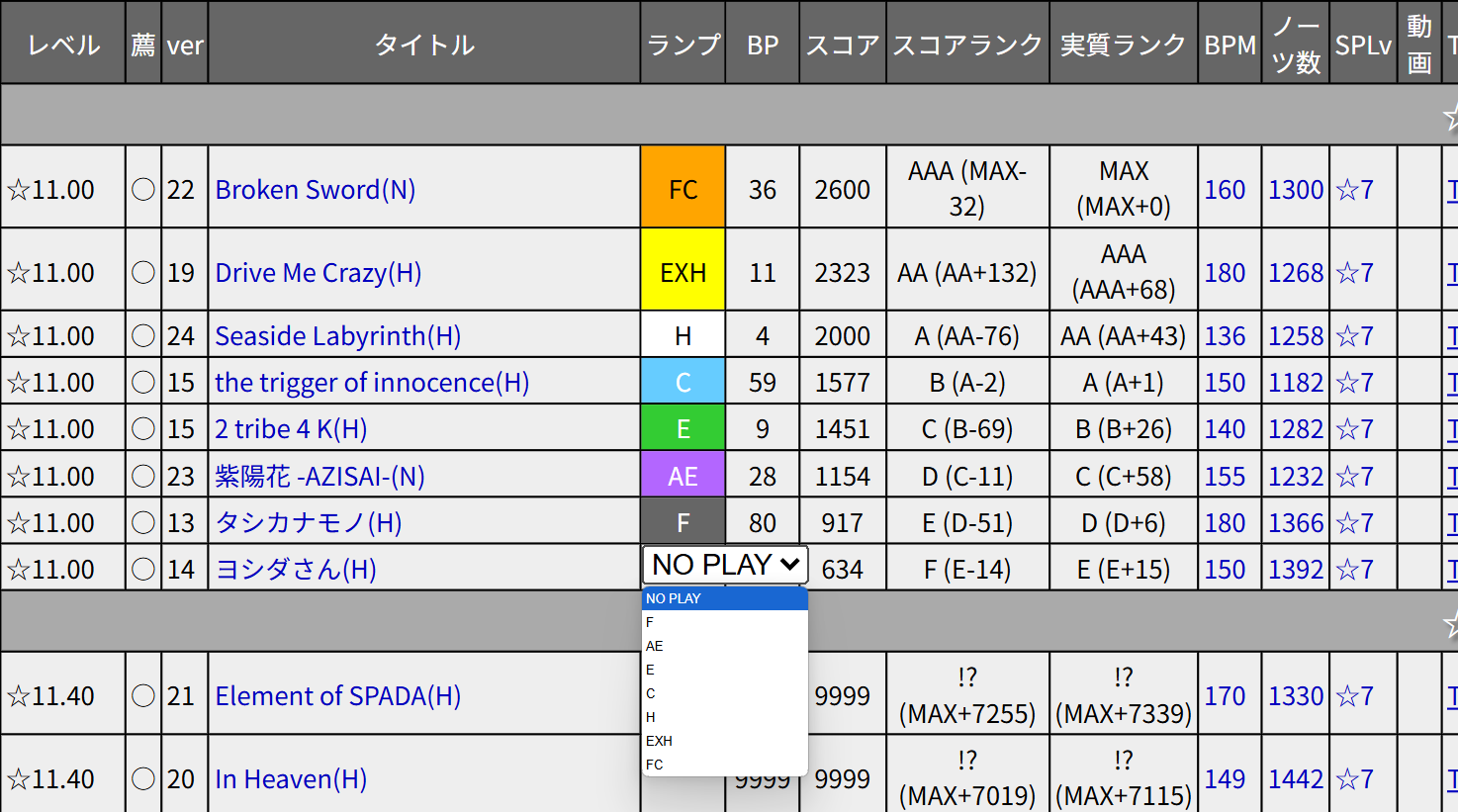Open the Element of SPADA(H) link
Viewport: 1458px width, 812px height.
pyautogui.click(x=338, y=695)
